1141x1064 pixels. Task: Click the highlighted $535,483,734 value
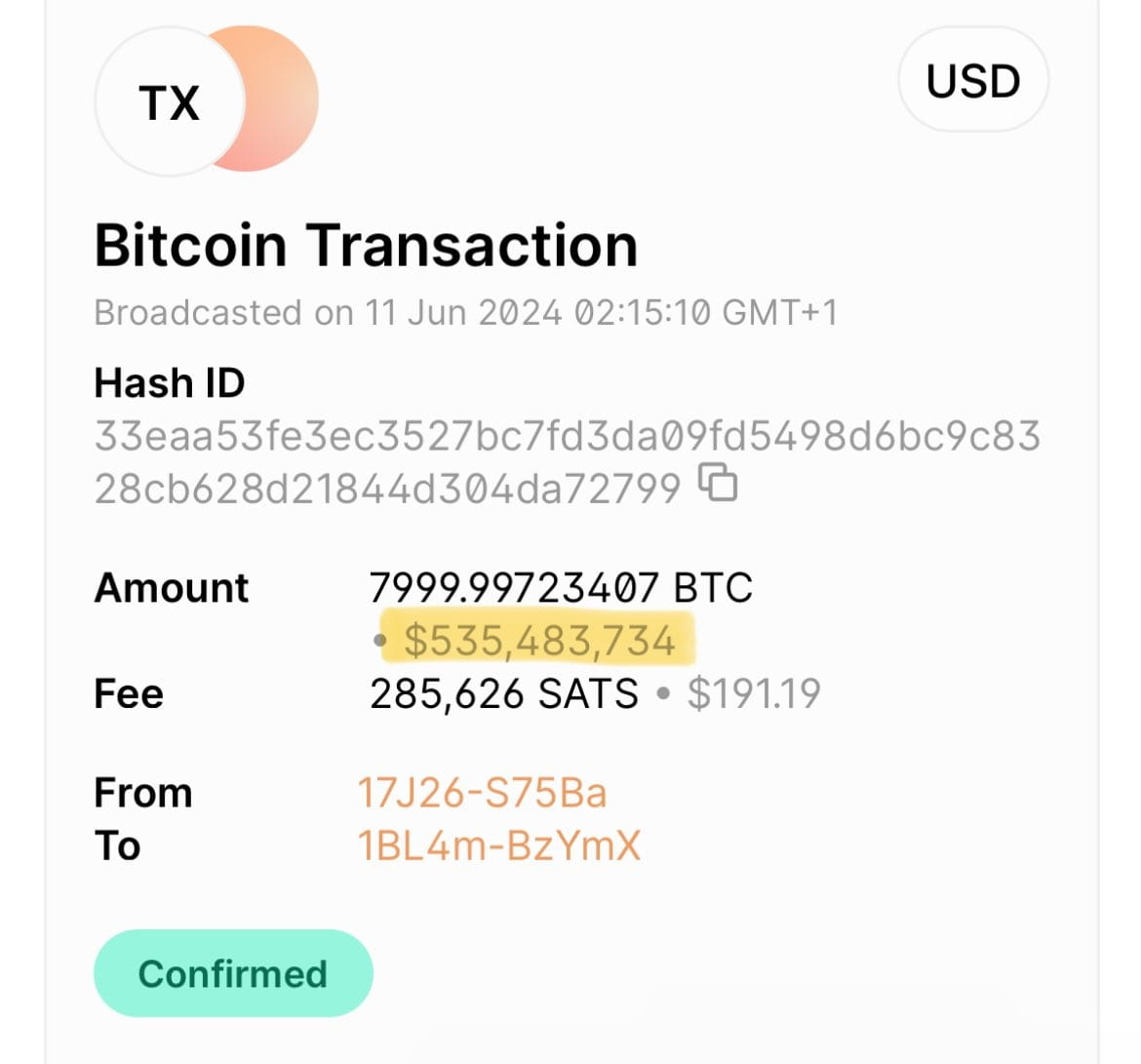(539, 641)
